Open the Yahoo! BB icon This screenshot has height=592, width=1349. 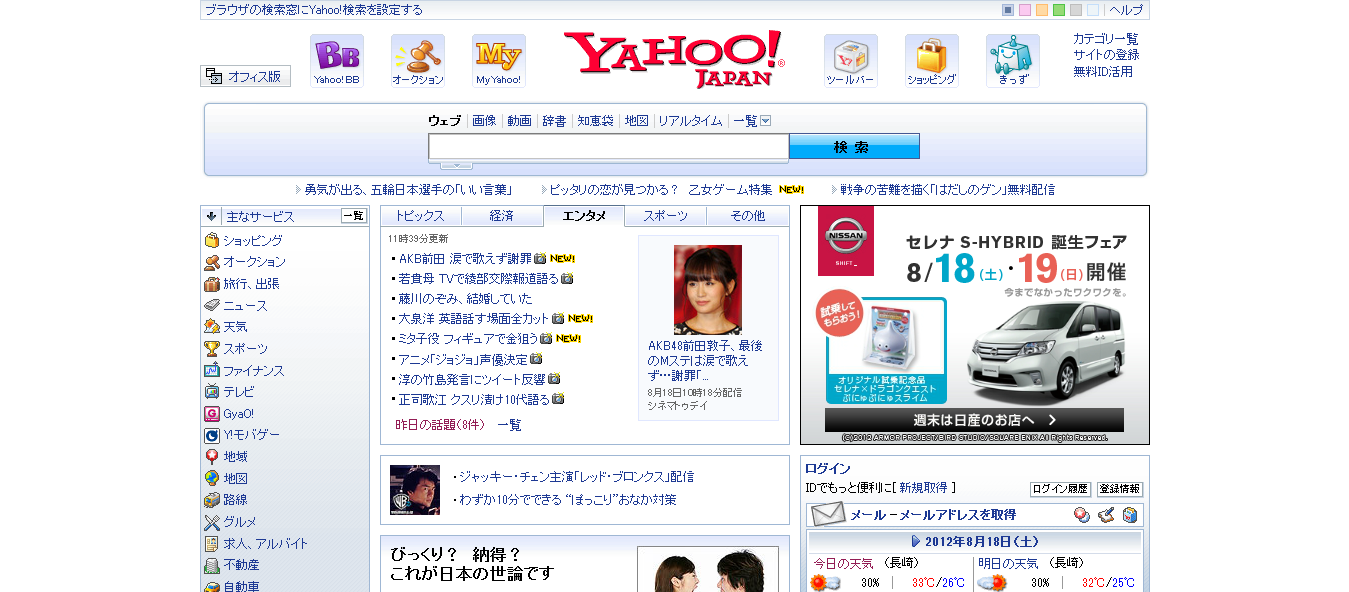[x=337, y=61]
